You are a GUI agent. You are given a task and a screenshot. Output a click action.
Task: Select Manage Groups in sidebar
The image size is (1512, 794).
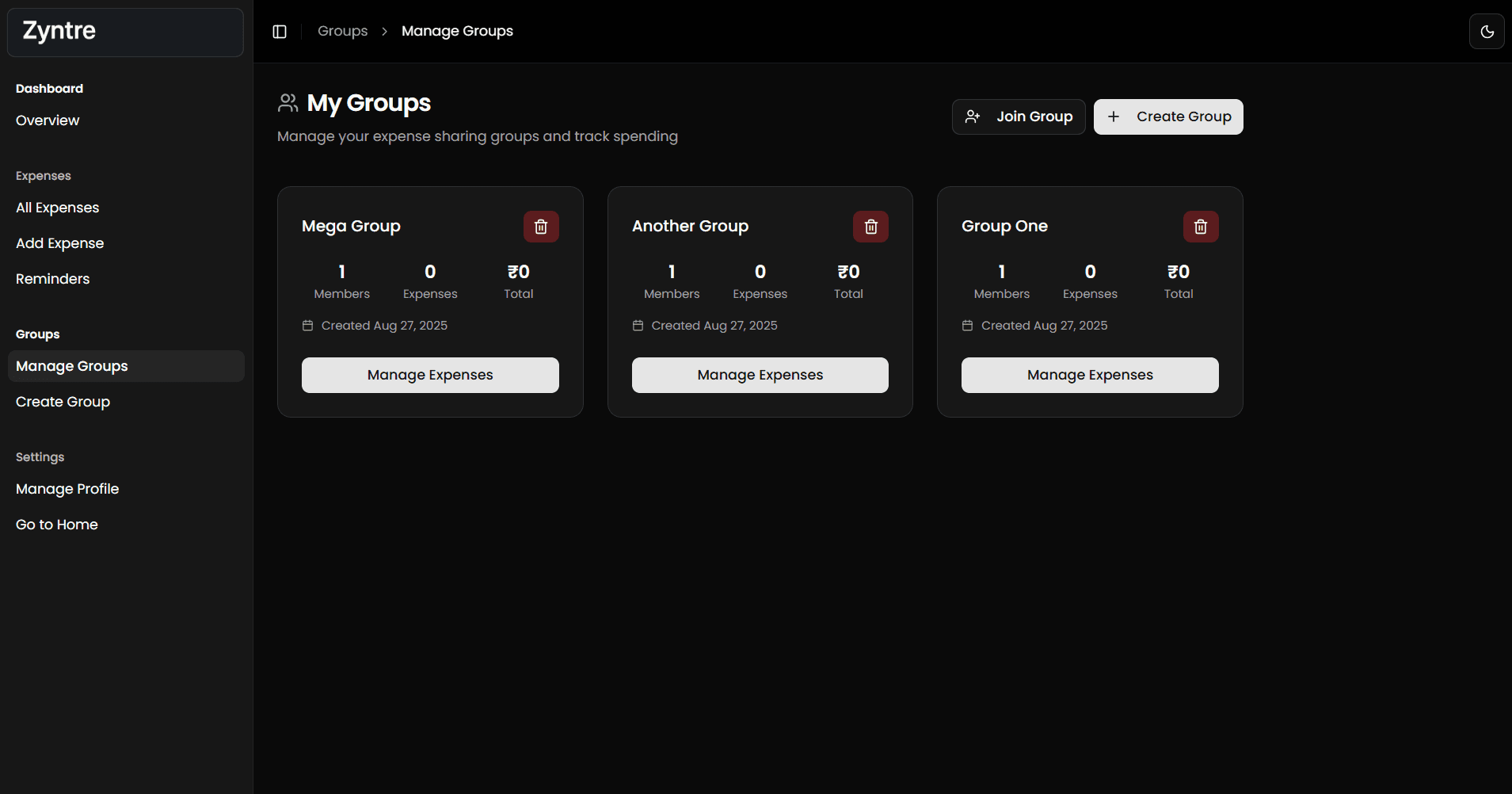pos(72,366)
